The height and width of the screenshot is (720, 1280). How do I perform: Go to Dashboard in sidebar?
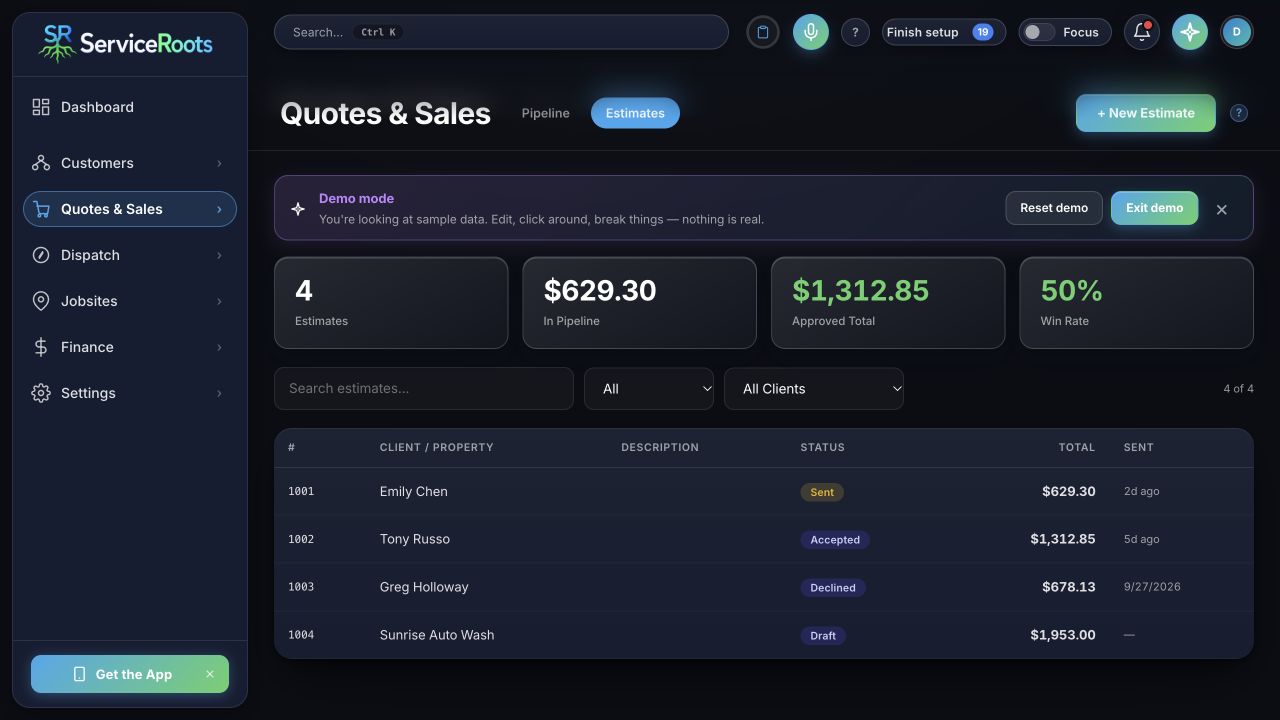(x=130, y=107)
